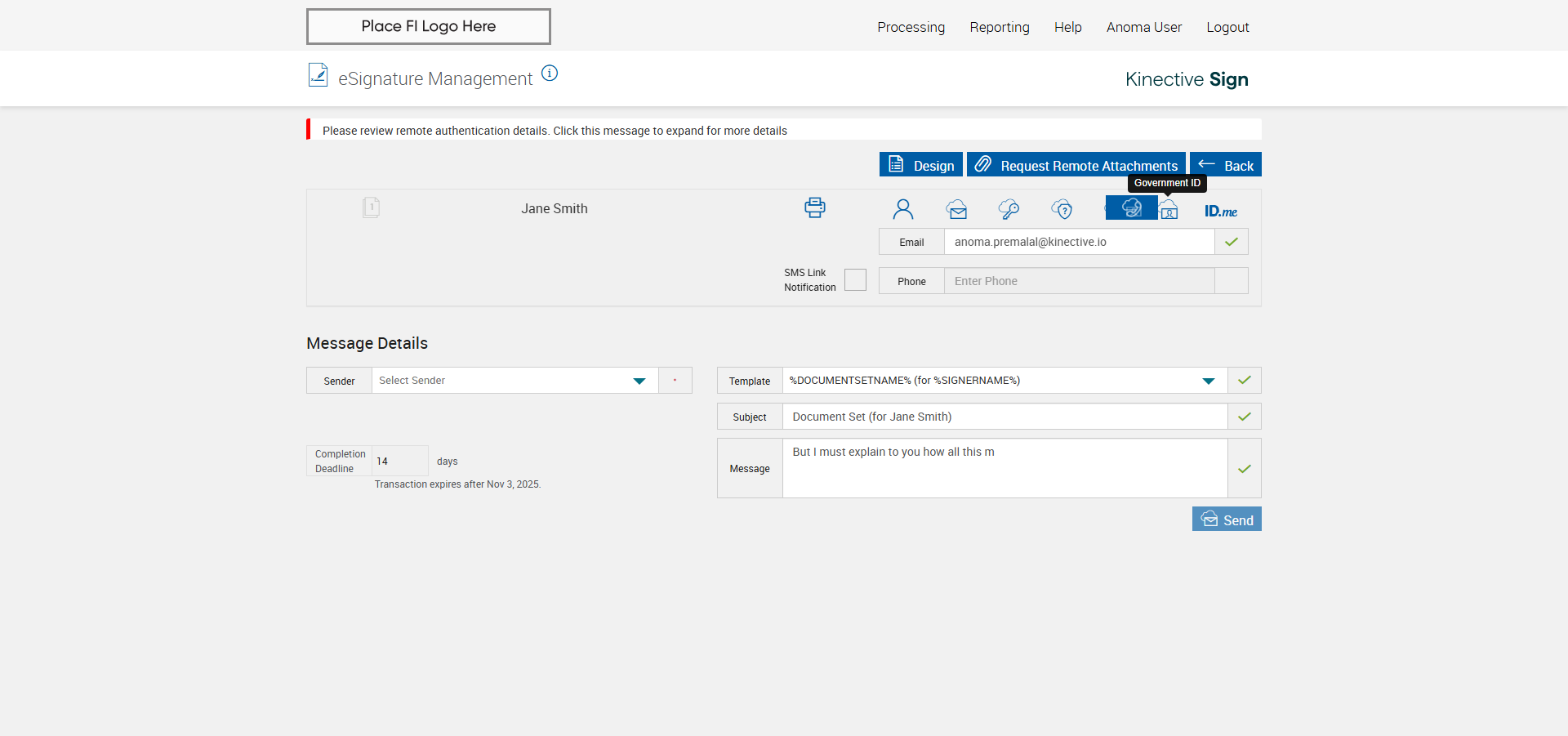Click the Completion Deadline days field

click(399, 462)
